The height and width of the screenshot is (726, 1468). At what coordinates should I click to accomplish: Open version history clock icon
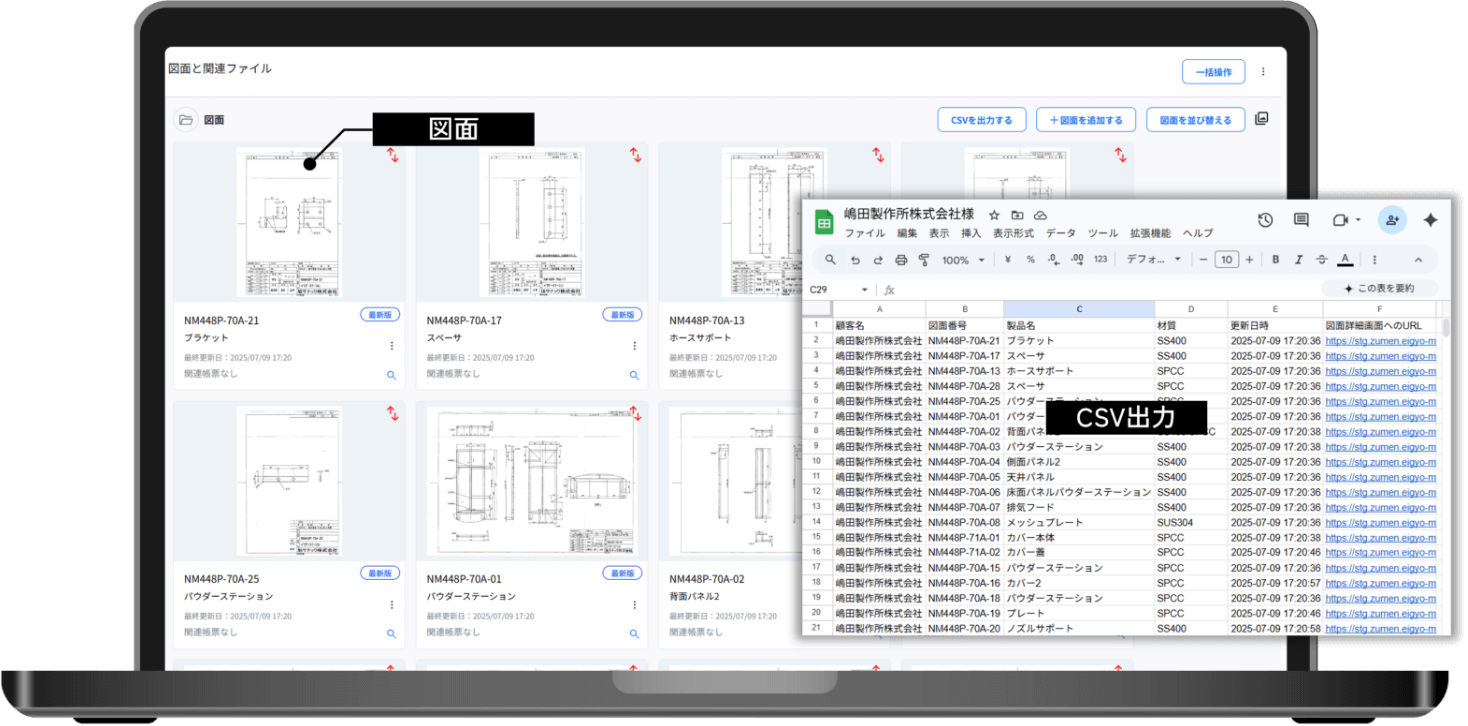click(1265, 220)
